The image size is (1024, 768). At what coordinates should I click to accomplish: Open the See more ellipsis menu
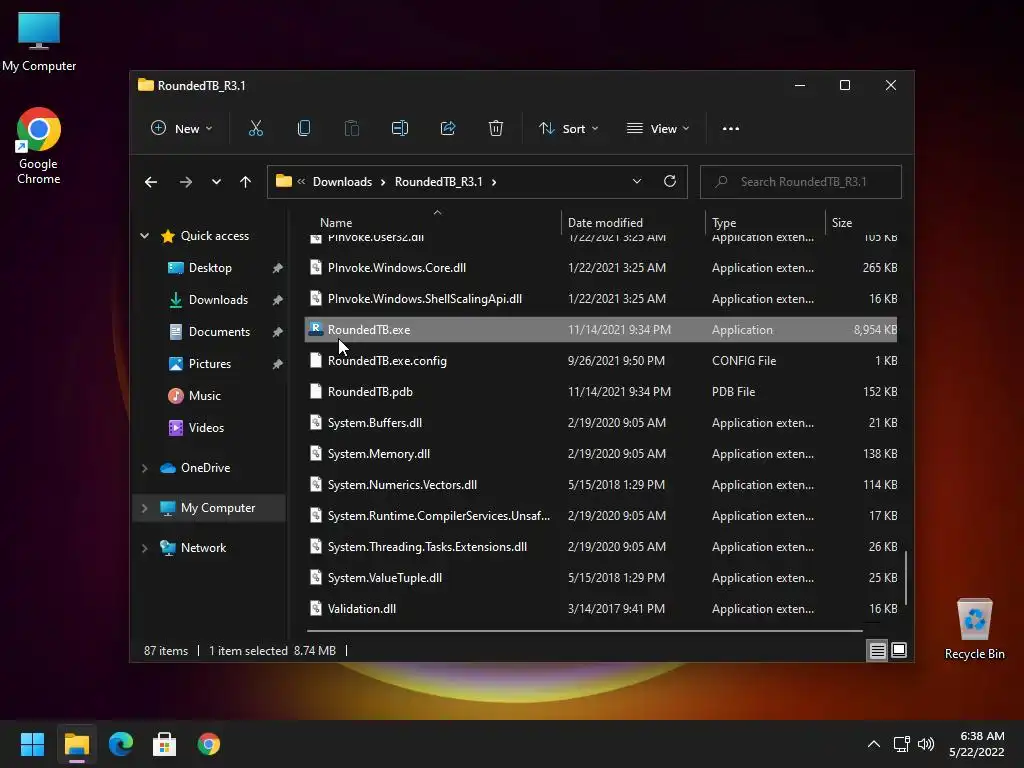pyautogui.click(x=731, y=129)
